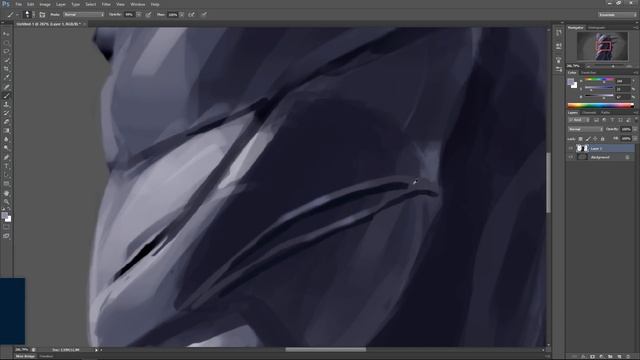The width and height of the screenshot is (640, 360).
Task: Select the Eraser tool
Action: point(6,122)
